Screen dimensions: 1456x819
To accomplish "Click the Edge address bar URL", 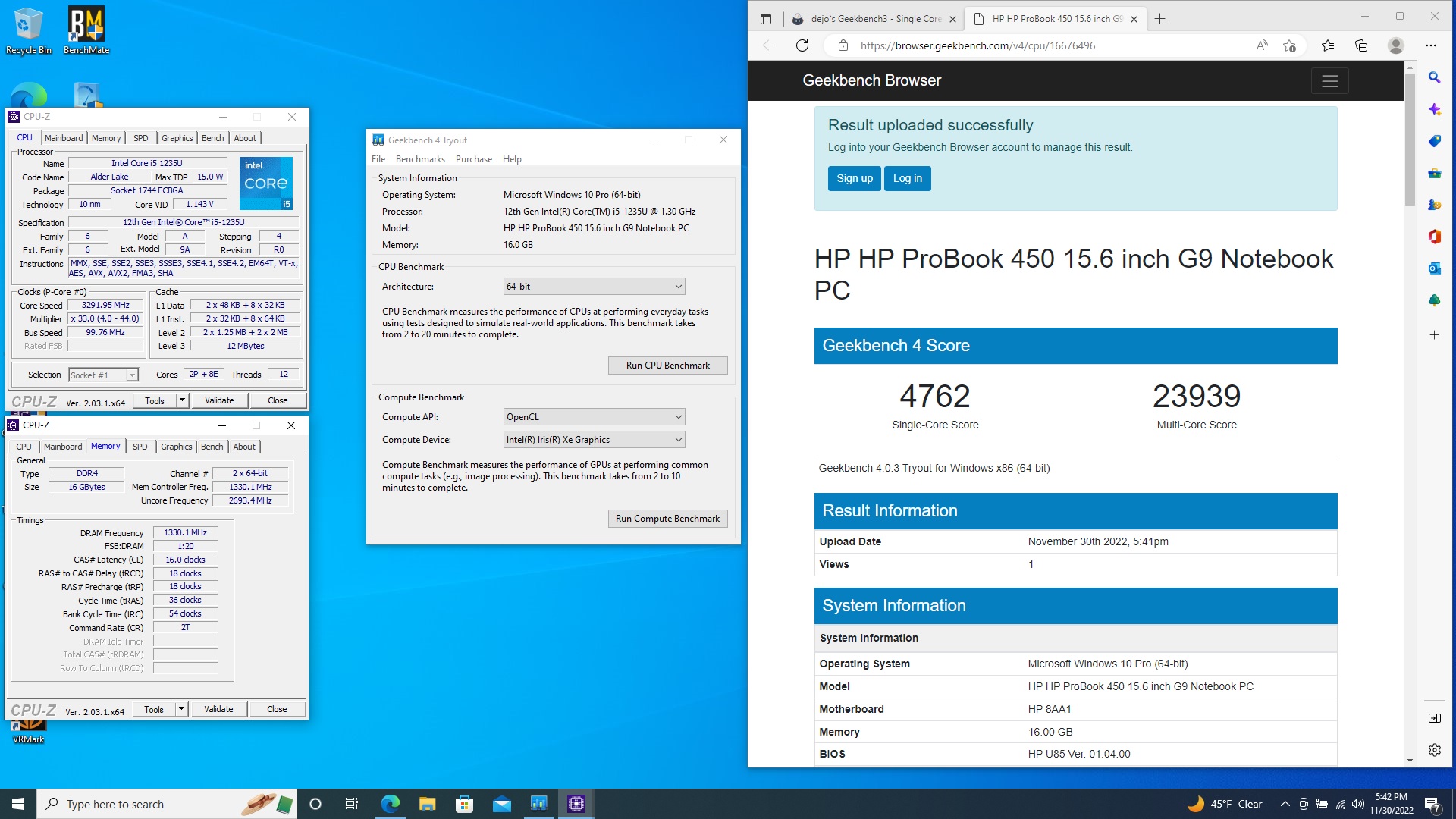I will pyautogui.click(x=977, y=45).
